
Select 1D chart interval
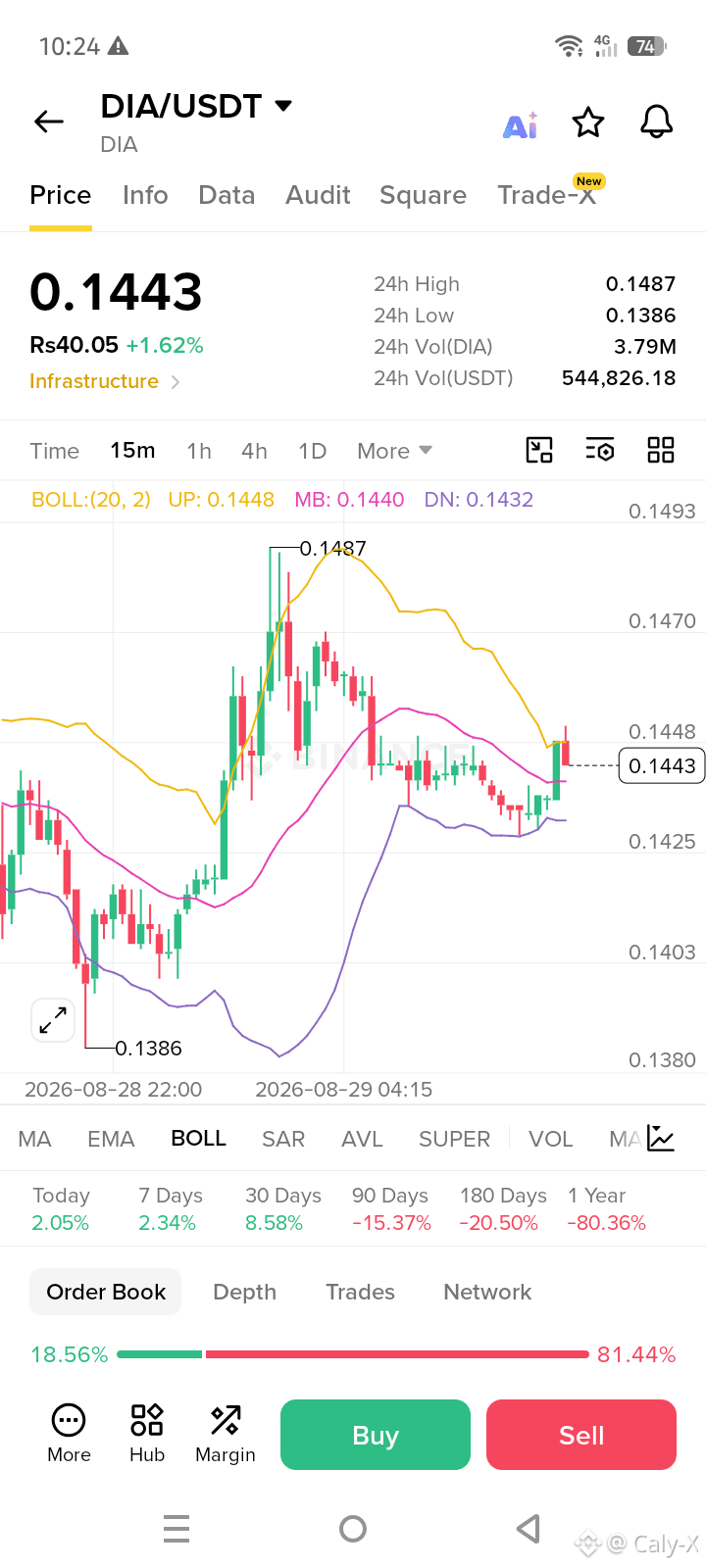pos(312,451)
